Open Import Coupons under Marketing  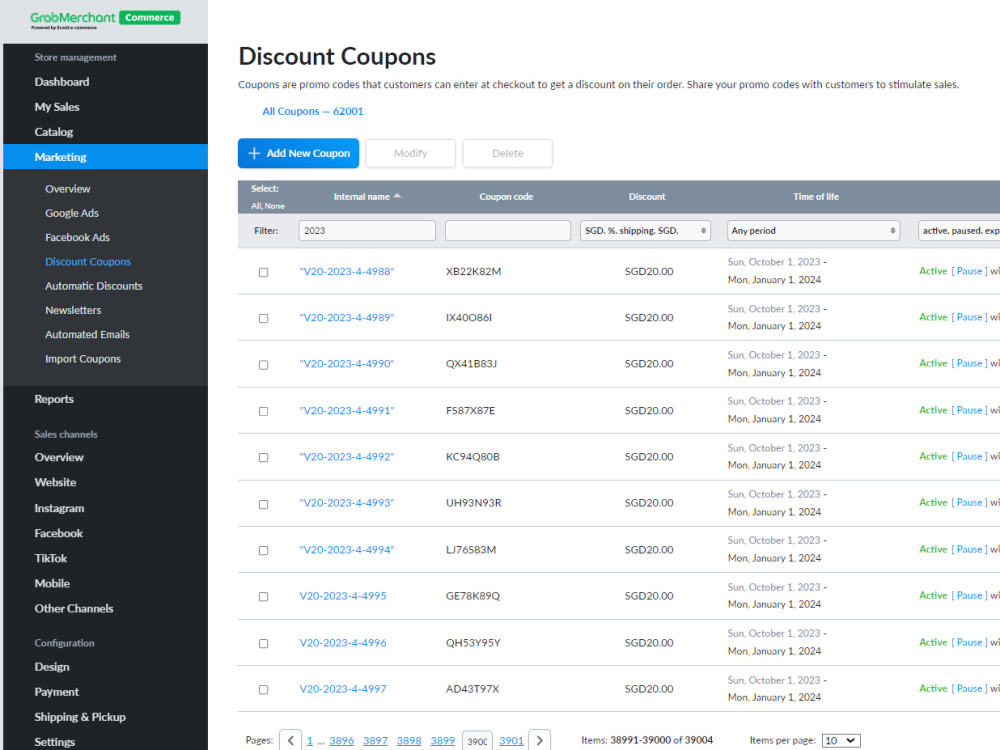(83, 359)
